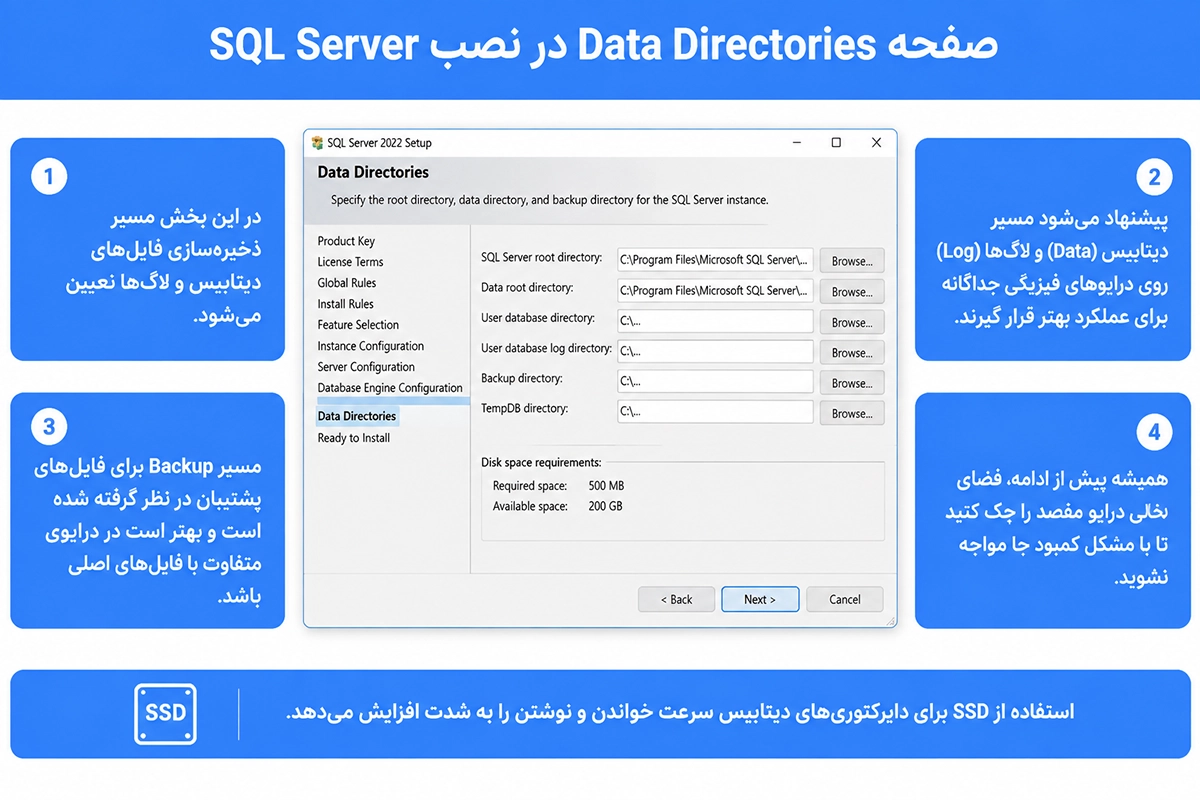The width and height of the screenshot is (1200, 800).
Task: Click the 'SQL Server root directory:' label
Action: point(541,258)
